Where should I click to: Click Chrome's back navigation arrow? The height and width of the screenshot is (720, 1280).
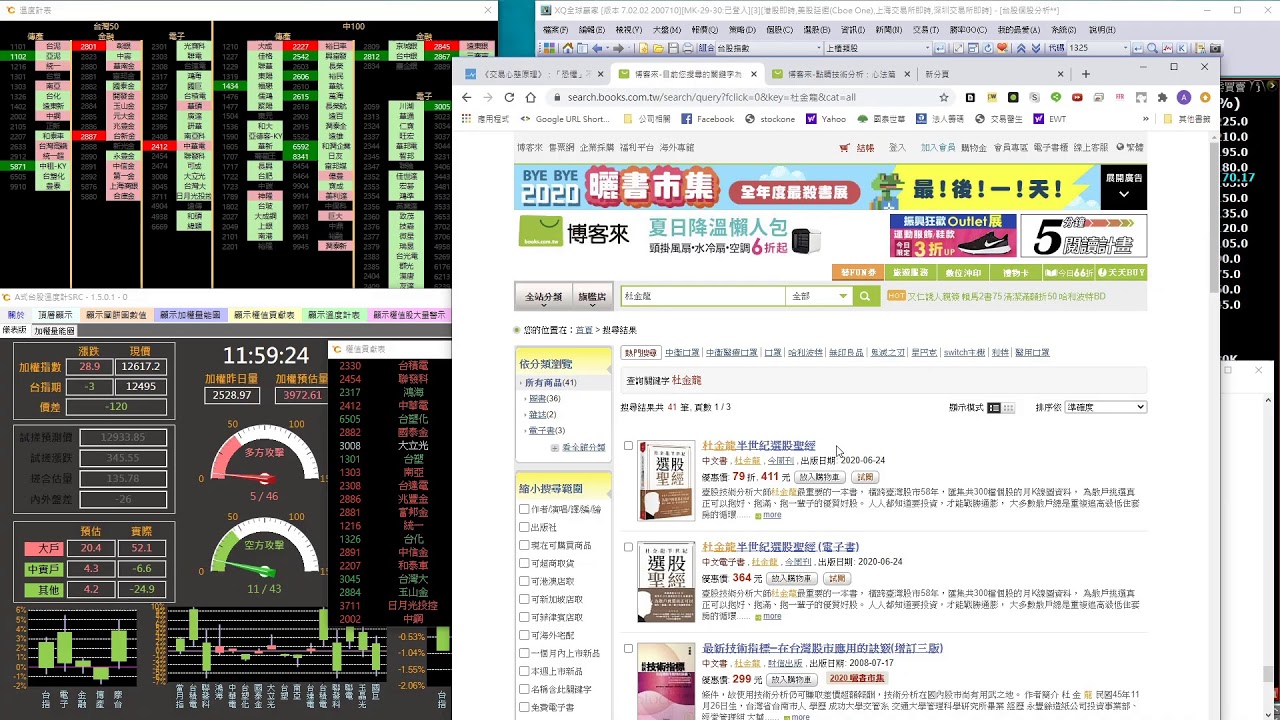pyautogui.click(x=466, y=97)
